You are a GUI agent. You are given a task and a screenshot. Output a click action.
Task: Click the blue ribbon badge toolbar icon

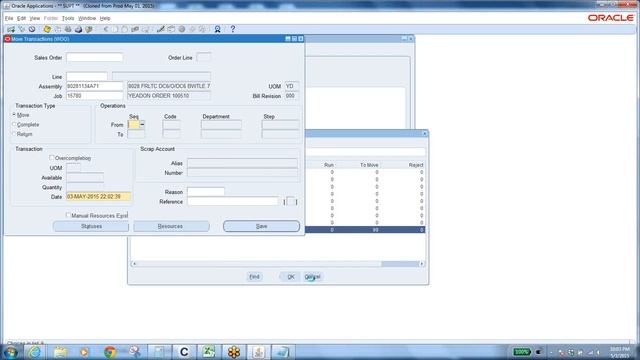pos(218,29)
